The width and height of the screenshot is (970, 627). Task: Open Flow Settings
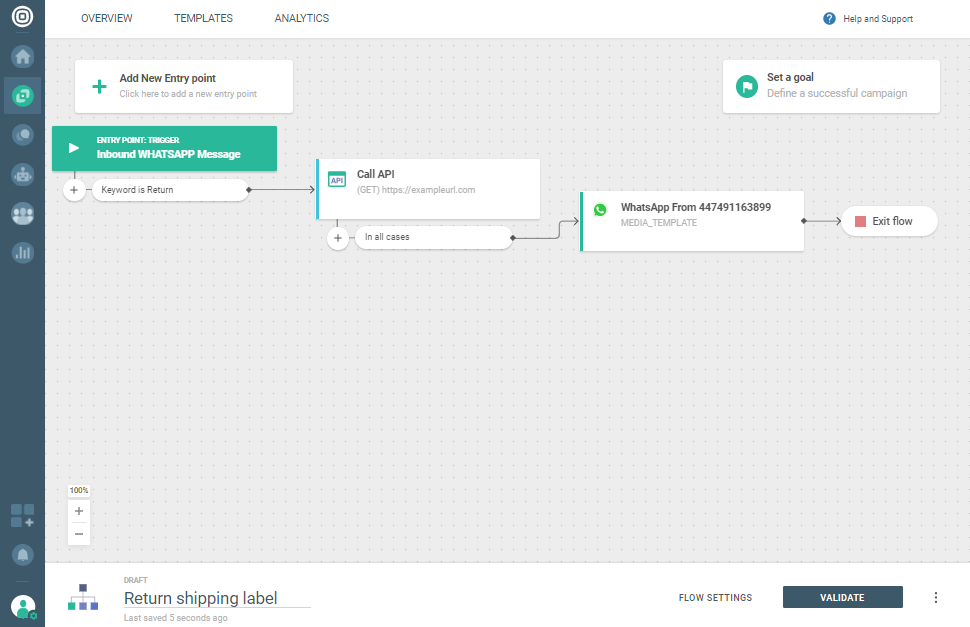coord(715,598)
